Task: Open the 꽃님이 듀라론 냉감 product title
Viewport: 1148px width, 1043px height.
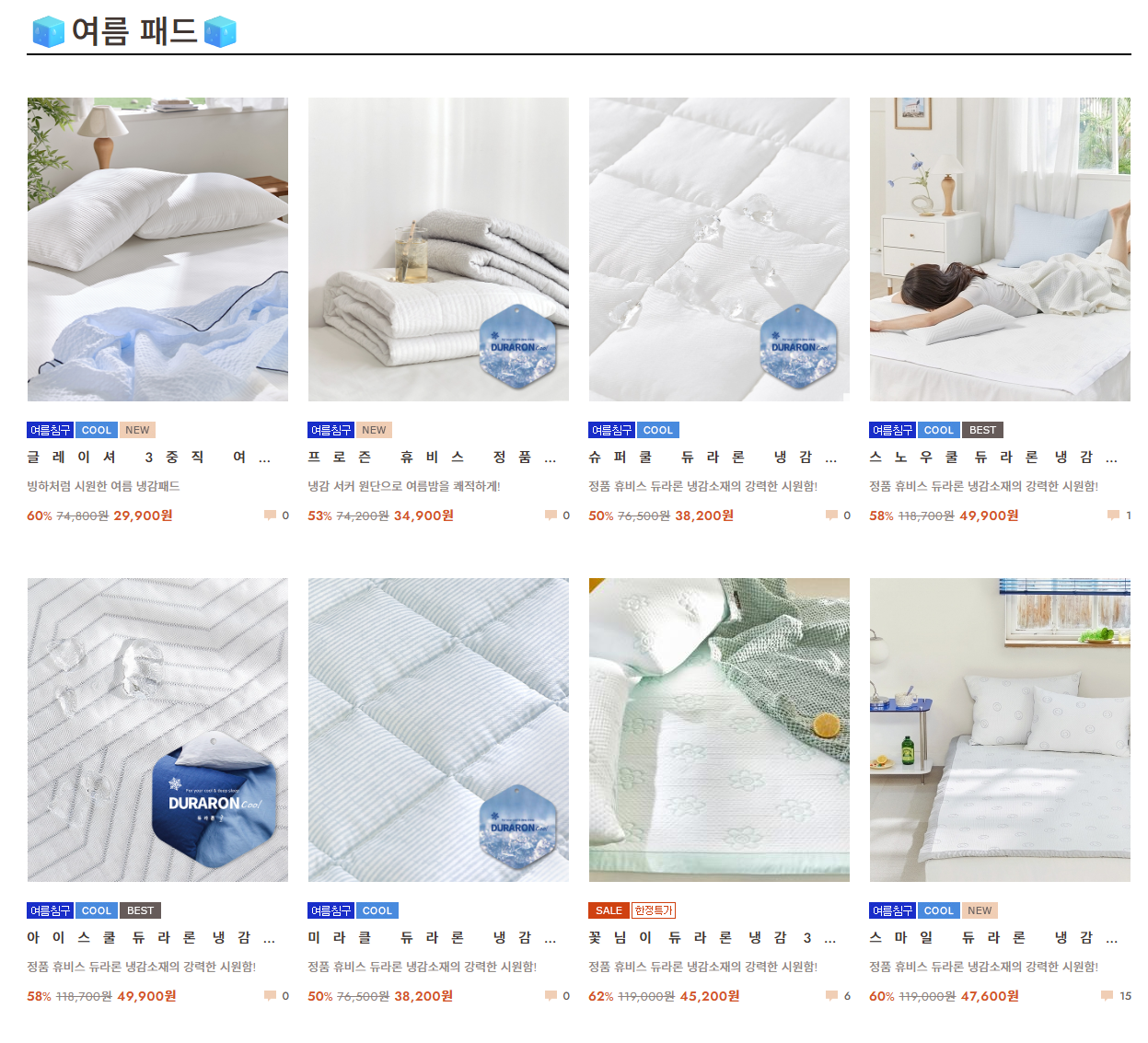Action: point(712,938)
